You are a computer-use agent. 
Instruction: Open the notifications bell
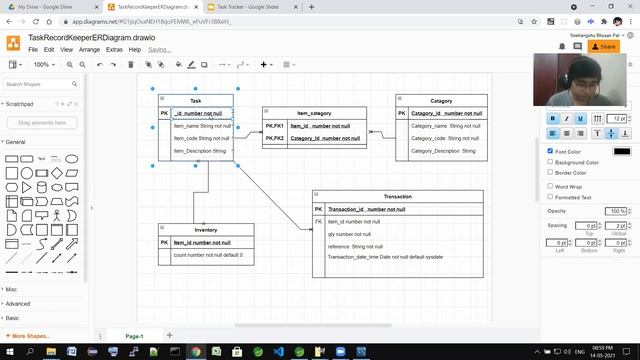pos(562,47)
